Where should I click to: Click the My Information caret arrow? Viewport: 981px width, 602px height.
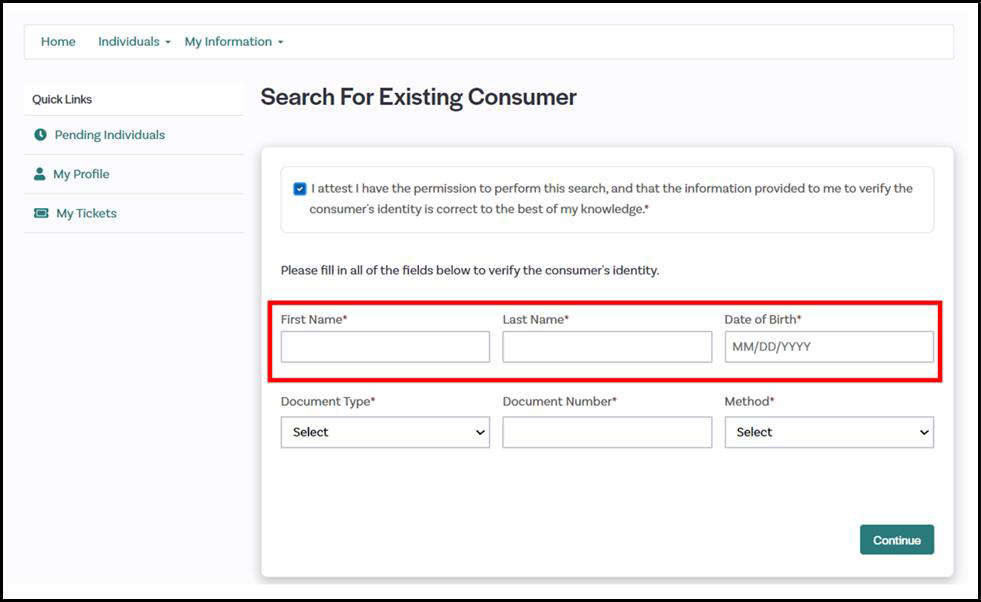[x=280, y=43]
